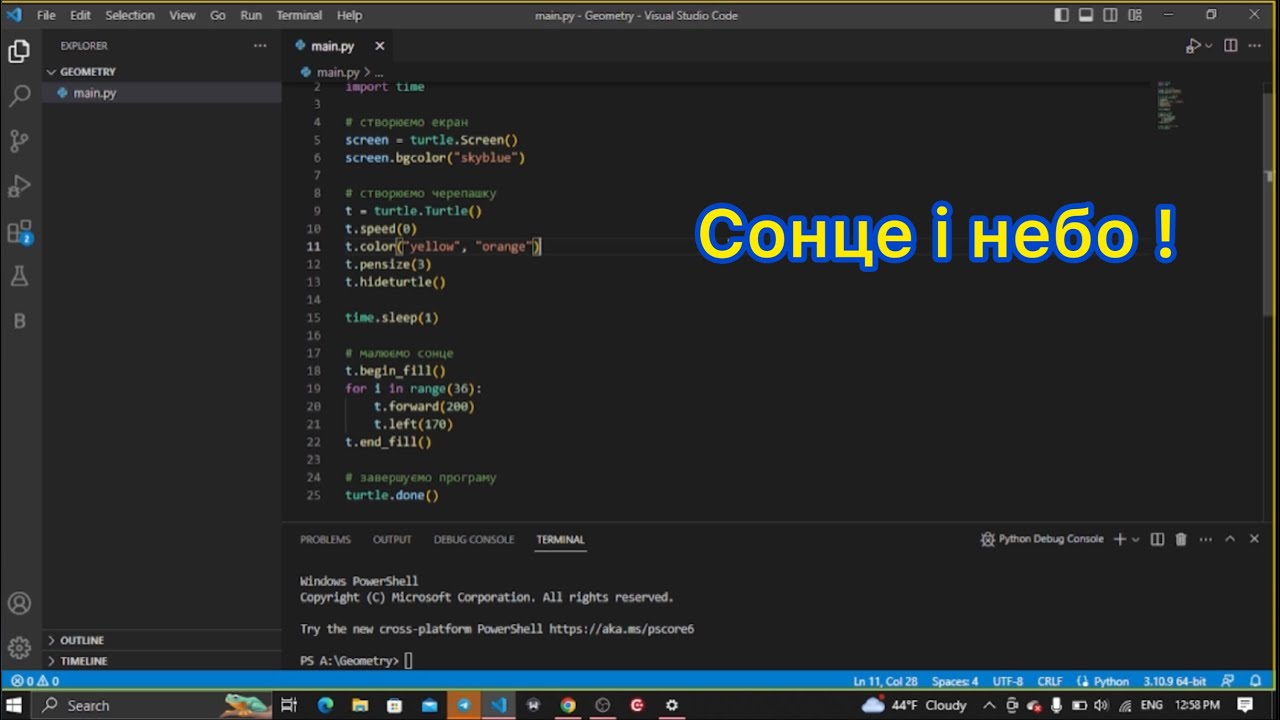Open Explorer Views and More Actions ellipsis
This screenshot has width=1280, height=720.
click(260, 46)
